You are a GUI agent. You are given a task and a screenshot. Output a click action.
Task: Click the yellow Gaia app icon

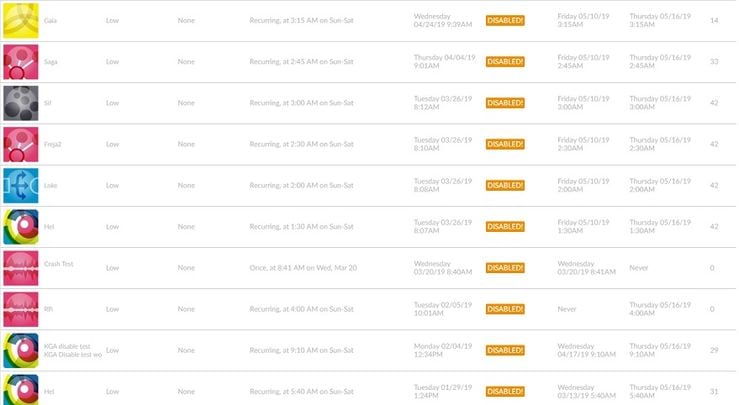[20, 20]
